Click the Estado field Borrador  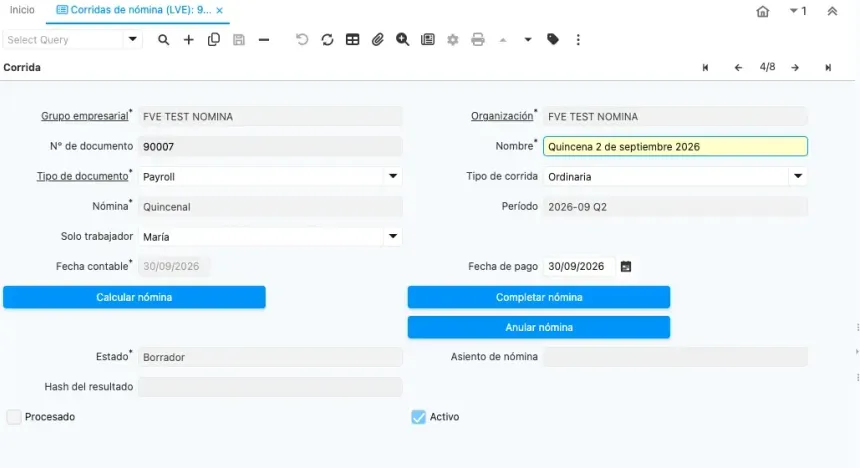click(270, 357)
